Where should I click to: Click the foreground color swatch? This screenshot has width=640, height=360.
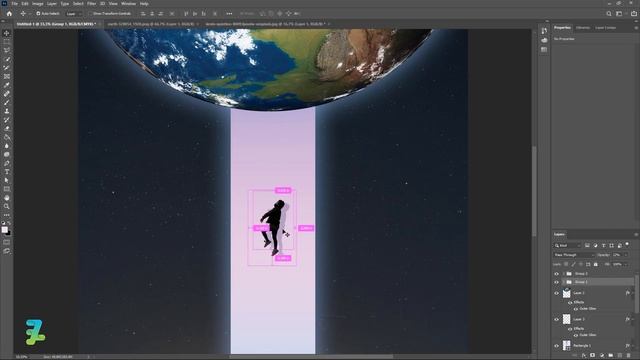click(4, 230)
